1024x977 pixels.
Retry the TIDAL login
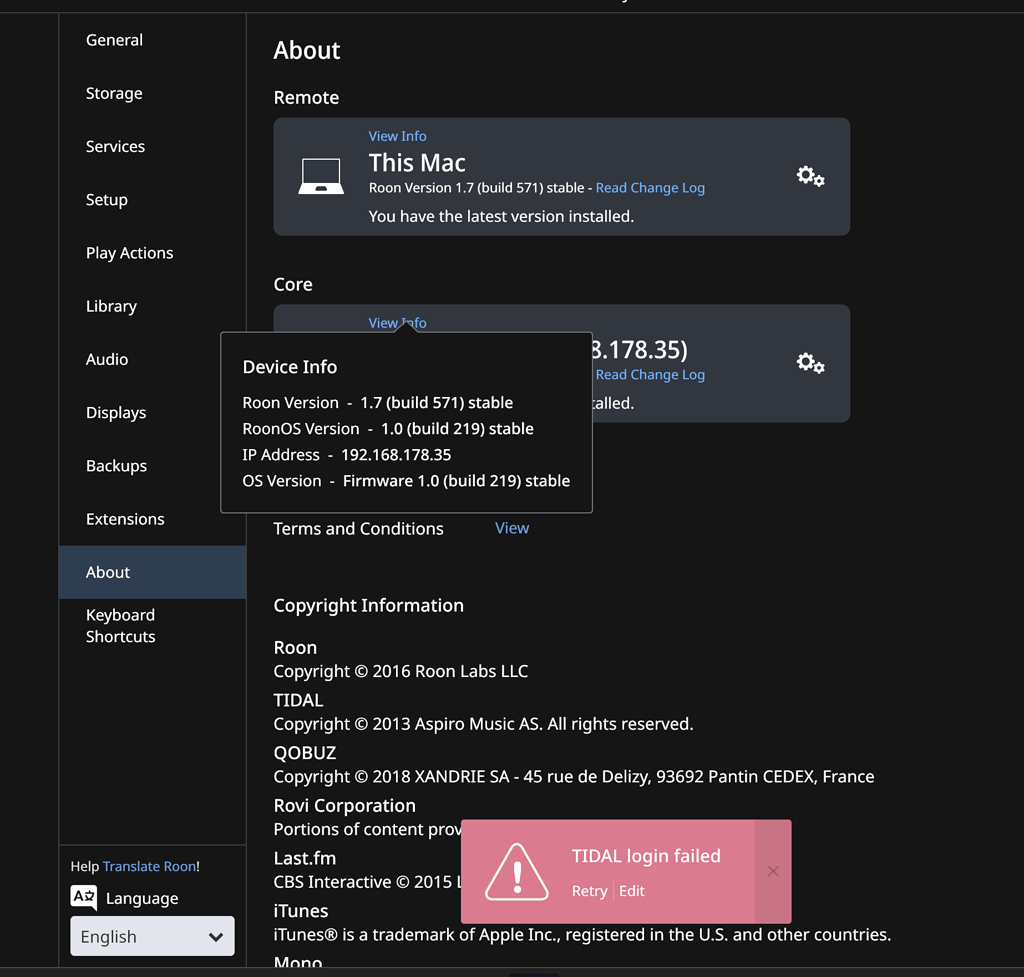(589, 891)
